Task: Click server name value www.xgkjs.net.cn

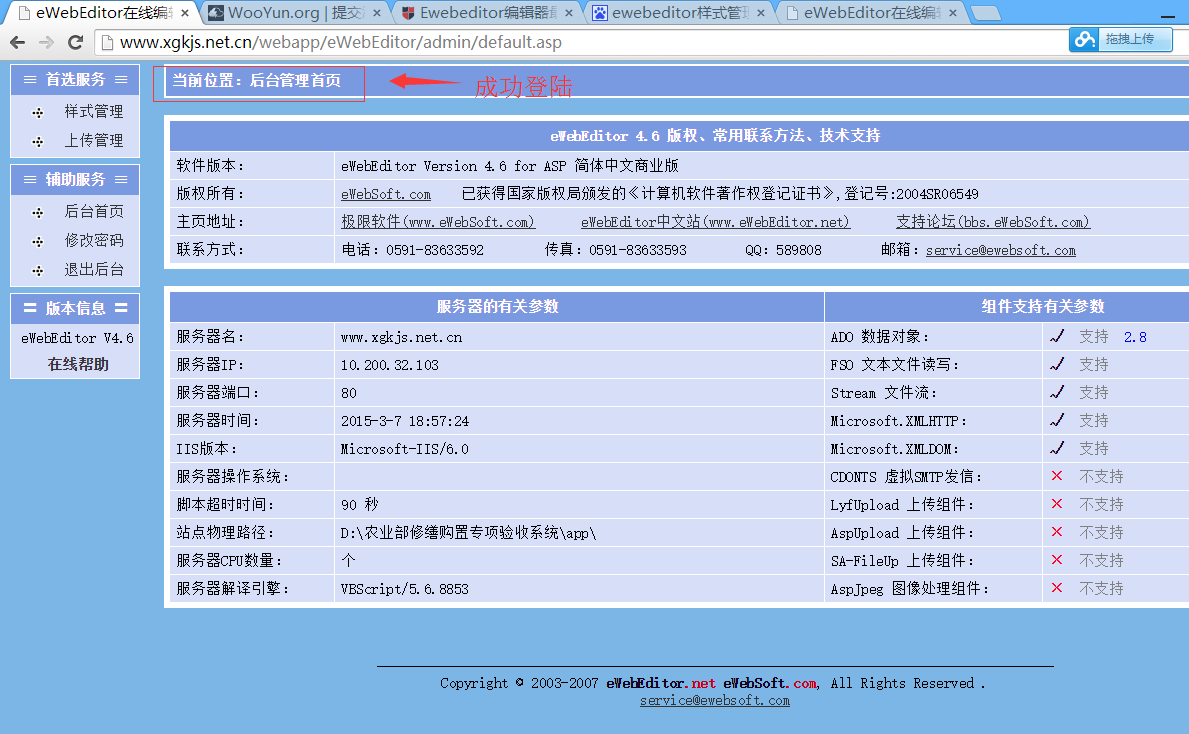Action: (x=401, y=337)
